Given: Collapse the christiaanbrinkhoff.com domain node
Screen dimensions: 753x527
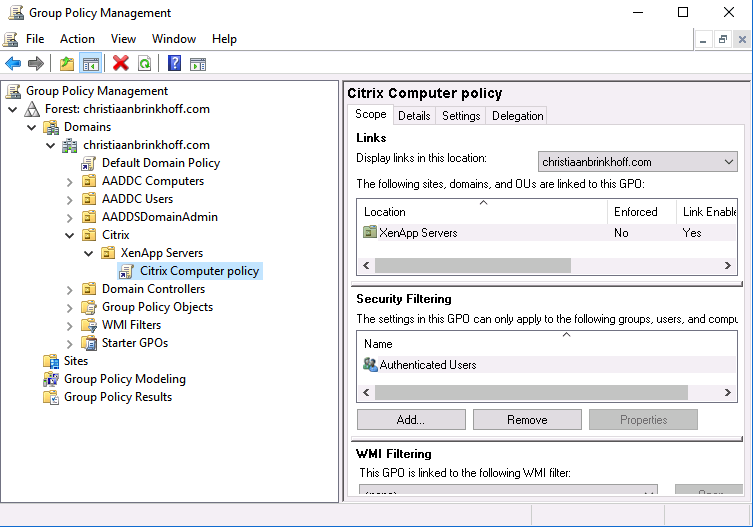Looking at the screenshot, I should (x=50, y=146).
